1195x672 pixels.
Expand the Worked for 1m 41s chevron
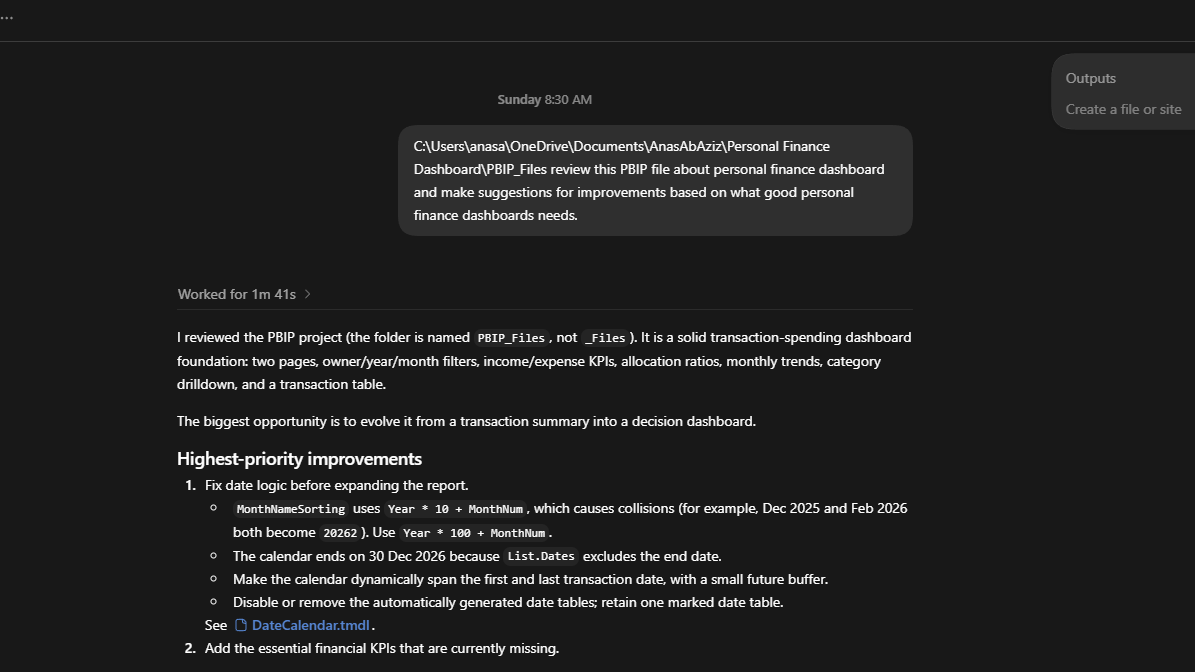[x=307, y=294]
